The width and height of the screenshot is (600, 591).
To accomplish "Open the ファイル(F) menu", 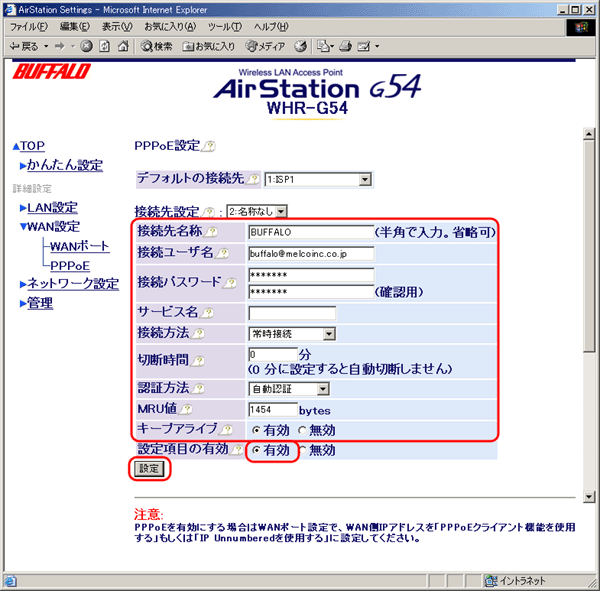I will point(29,27).
